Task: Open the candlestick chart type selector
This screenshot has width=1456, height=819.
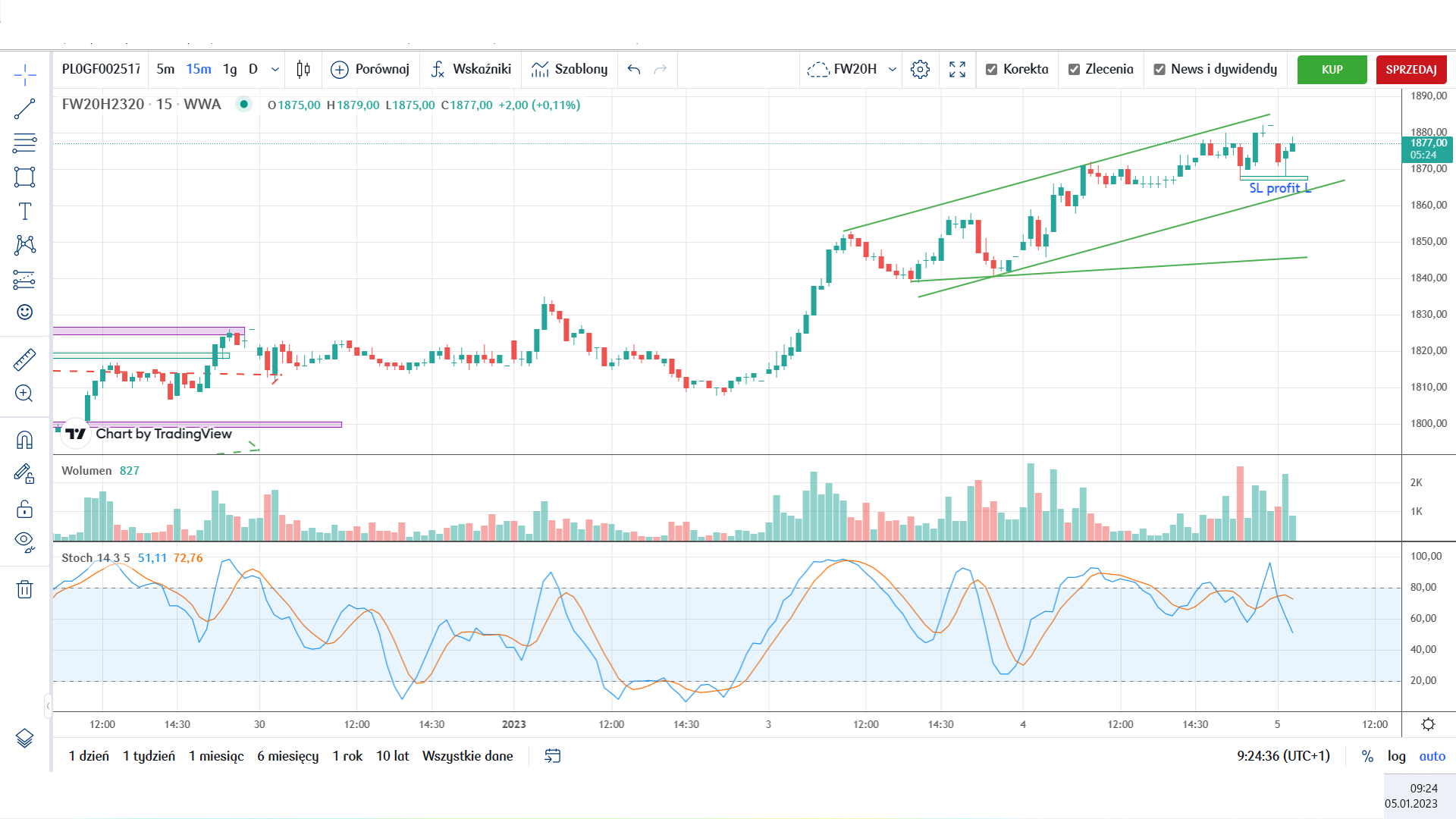Action: point(303,69)
